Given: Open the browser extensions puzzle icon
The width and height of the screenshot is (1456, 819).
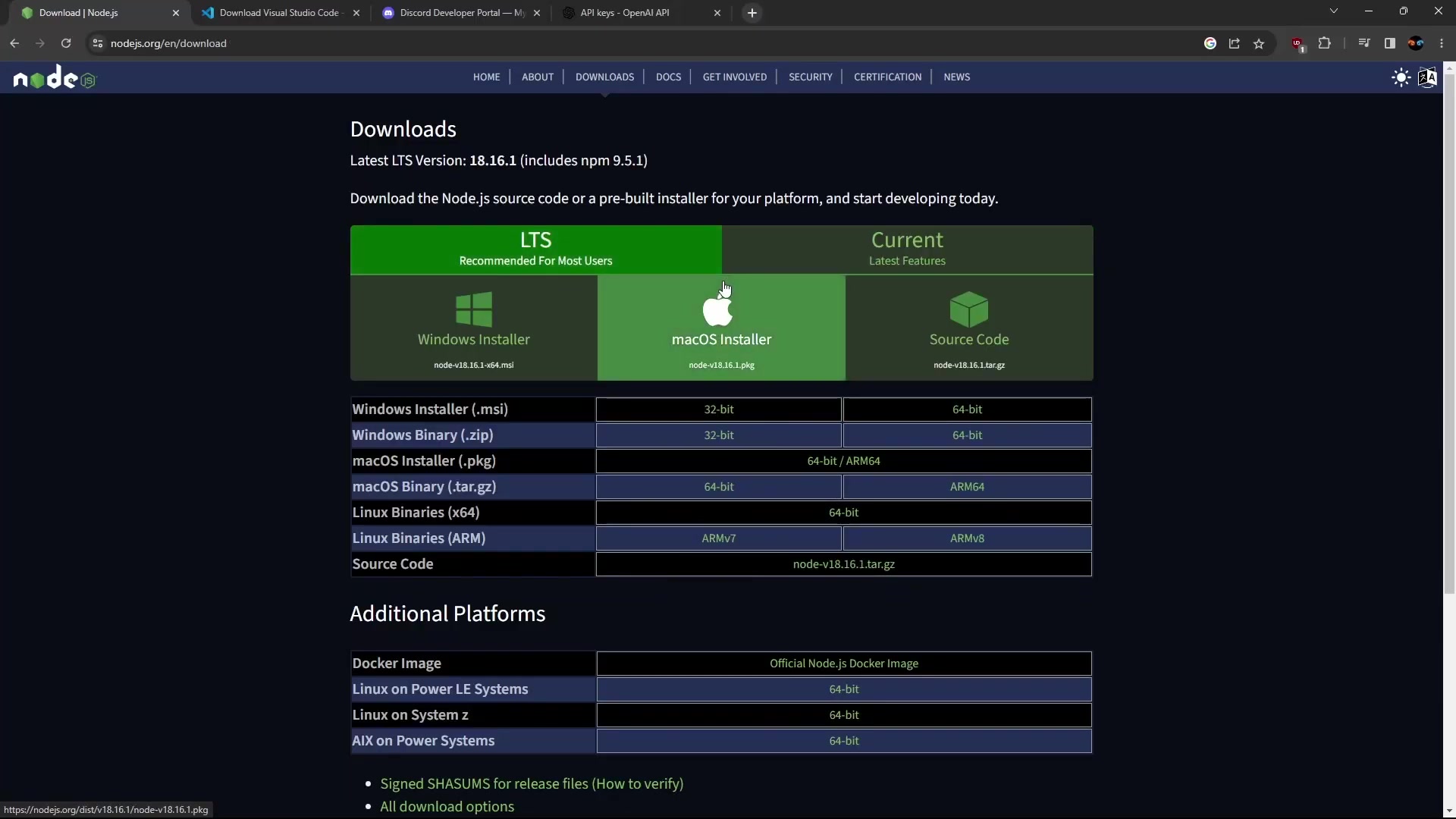Looking at the screenshot, I should point(1325,43).
